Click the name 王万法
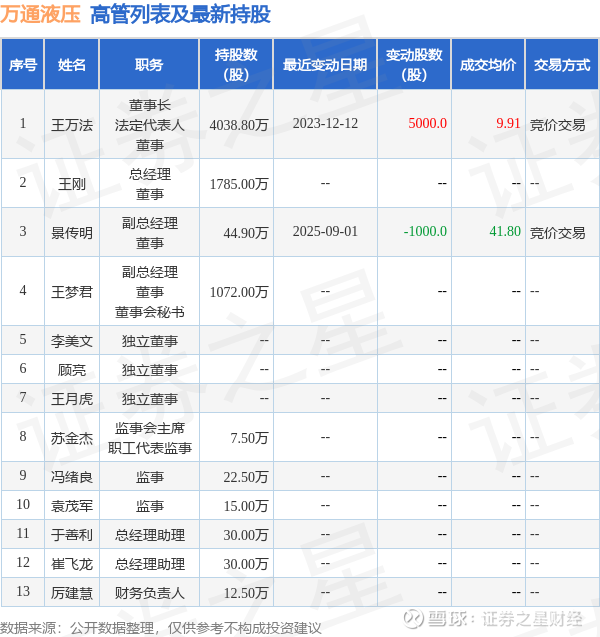Image resolution: width=600 pixels, height=637 pixels. 72,125
